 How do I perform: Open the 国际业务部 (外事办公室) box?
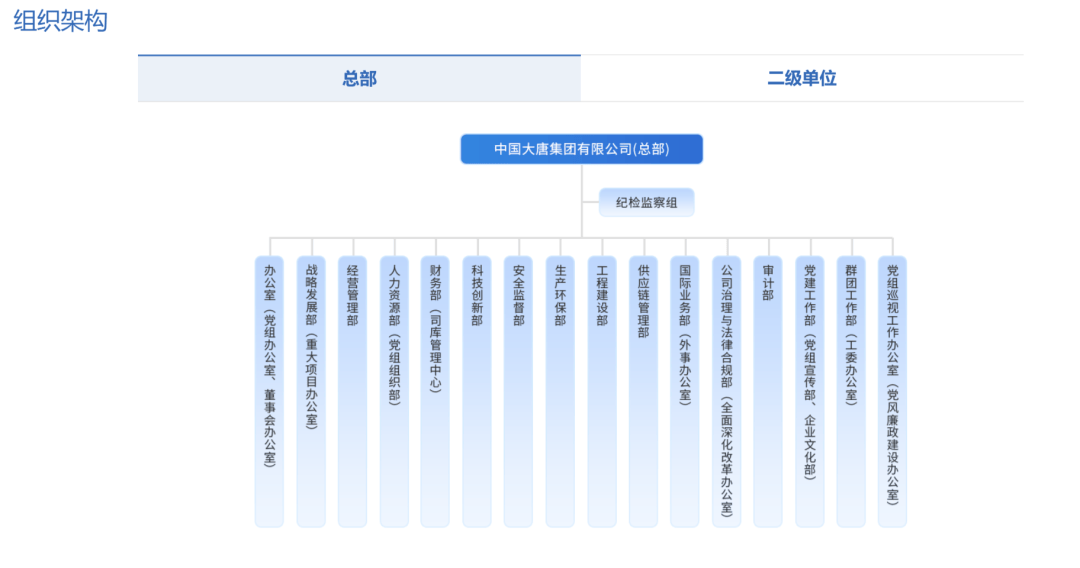pos(685,392)
